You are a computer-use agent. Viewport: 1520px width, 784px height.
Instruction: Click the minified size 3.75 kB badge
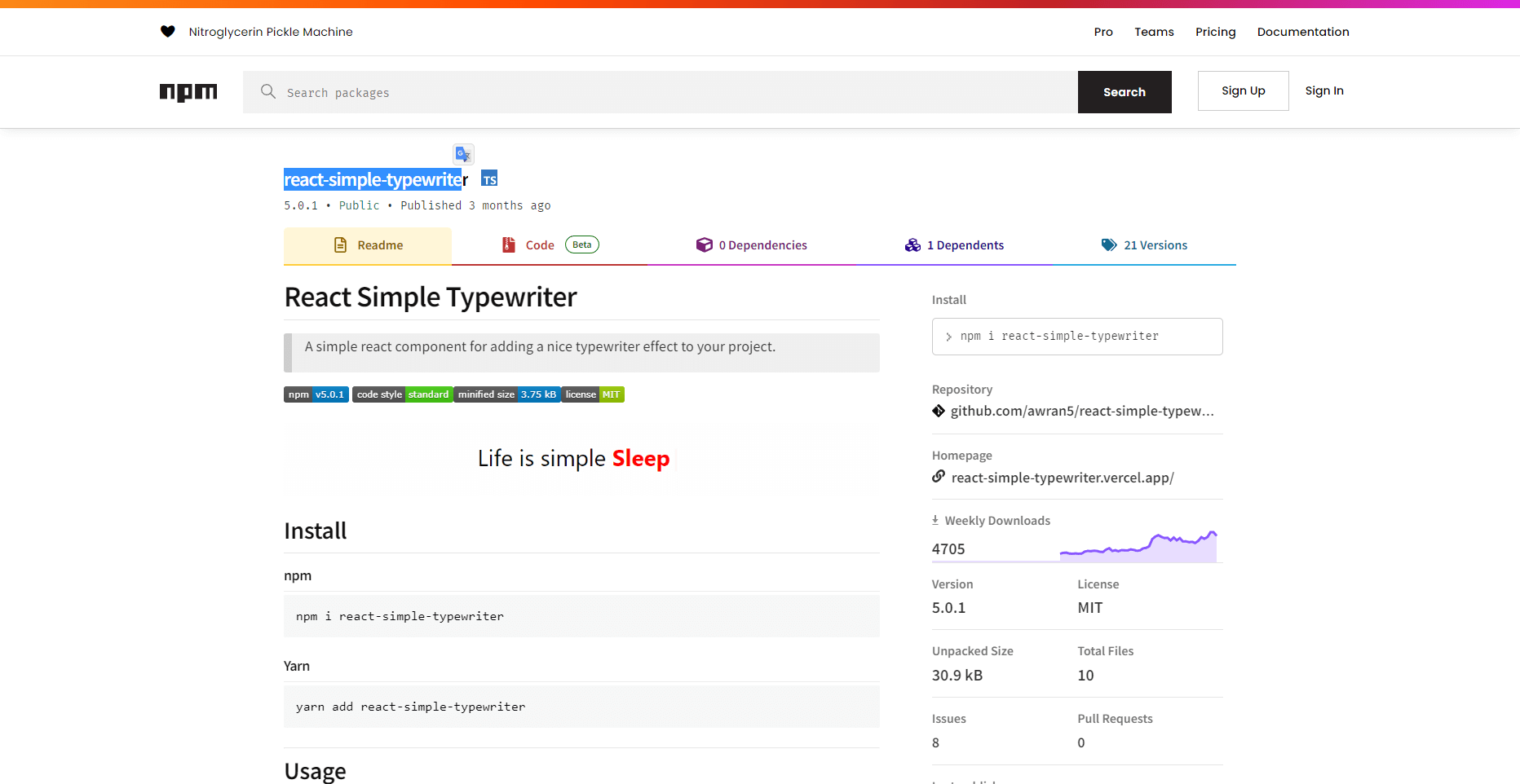pos(507,394)
